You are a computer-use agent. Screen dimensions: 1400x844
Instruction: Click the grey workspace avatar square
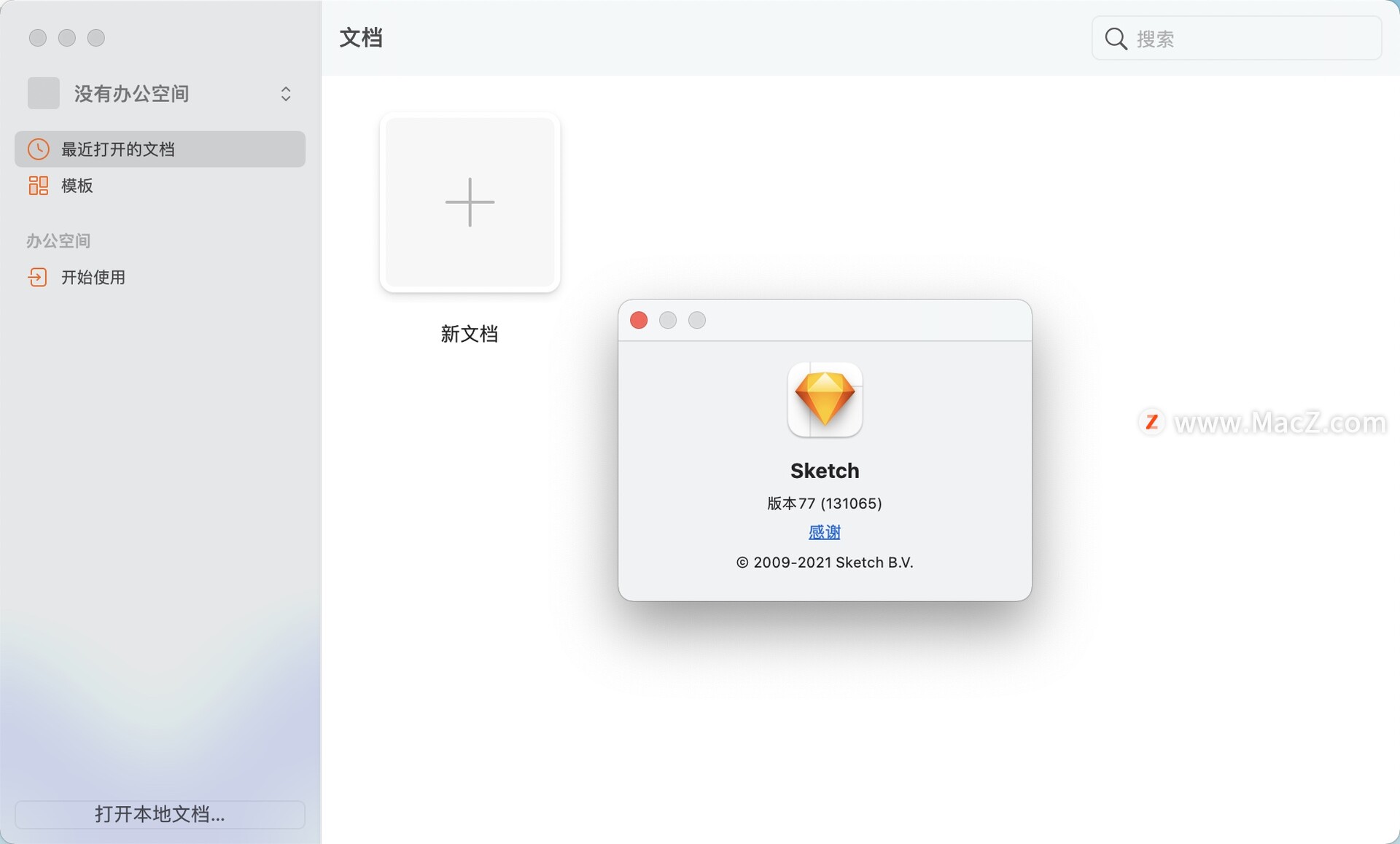[x=44, y=93]
